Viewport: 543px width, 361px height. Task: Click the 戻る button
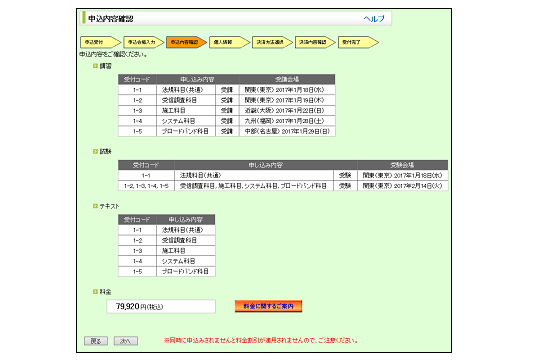pos(96,341)
